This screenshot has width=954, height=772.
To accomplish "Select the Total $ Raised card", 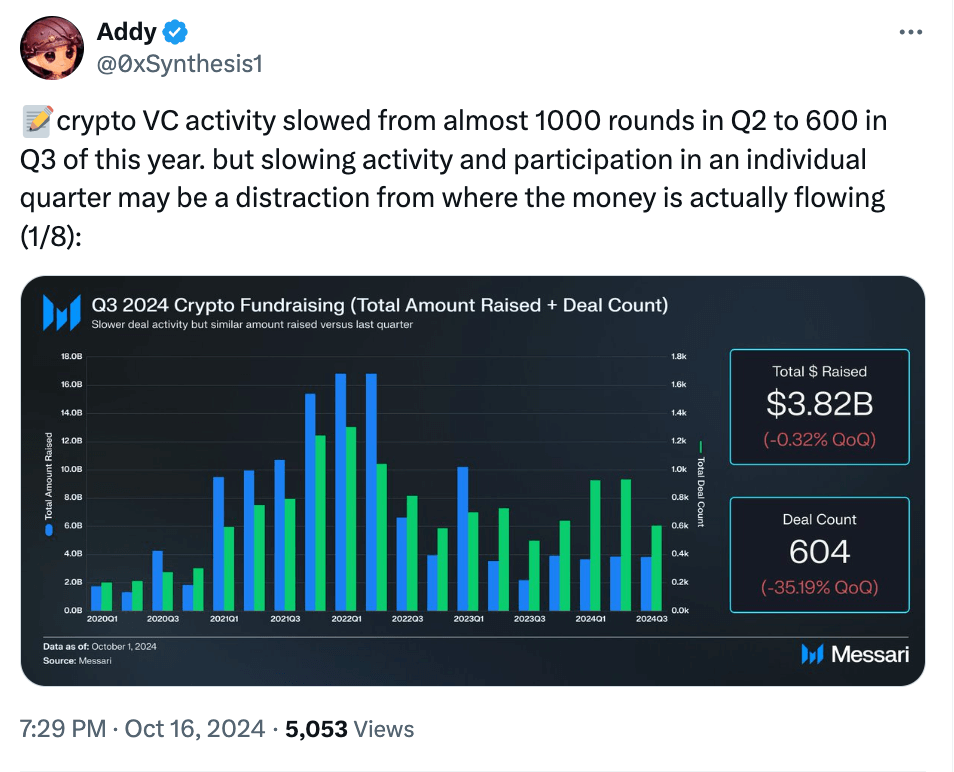I will pos(819,406).
